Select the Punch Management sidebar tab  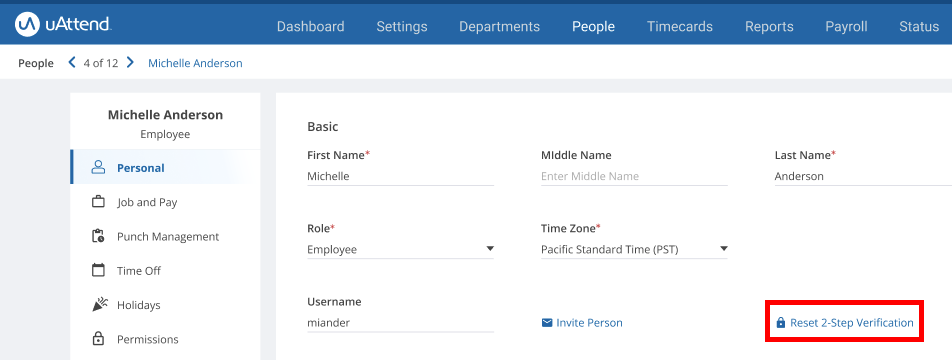tap(165, 236)
